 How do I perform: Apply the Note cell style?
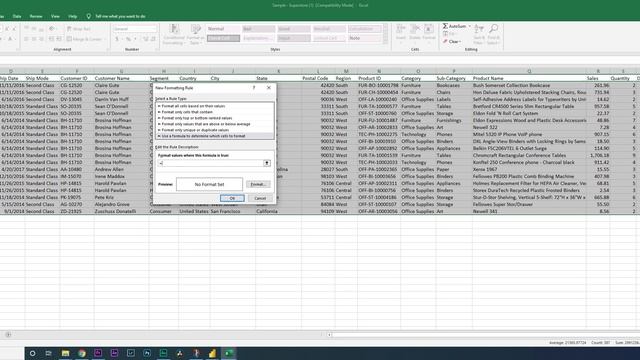(x=364, y=38)
